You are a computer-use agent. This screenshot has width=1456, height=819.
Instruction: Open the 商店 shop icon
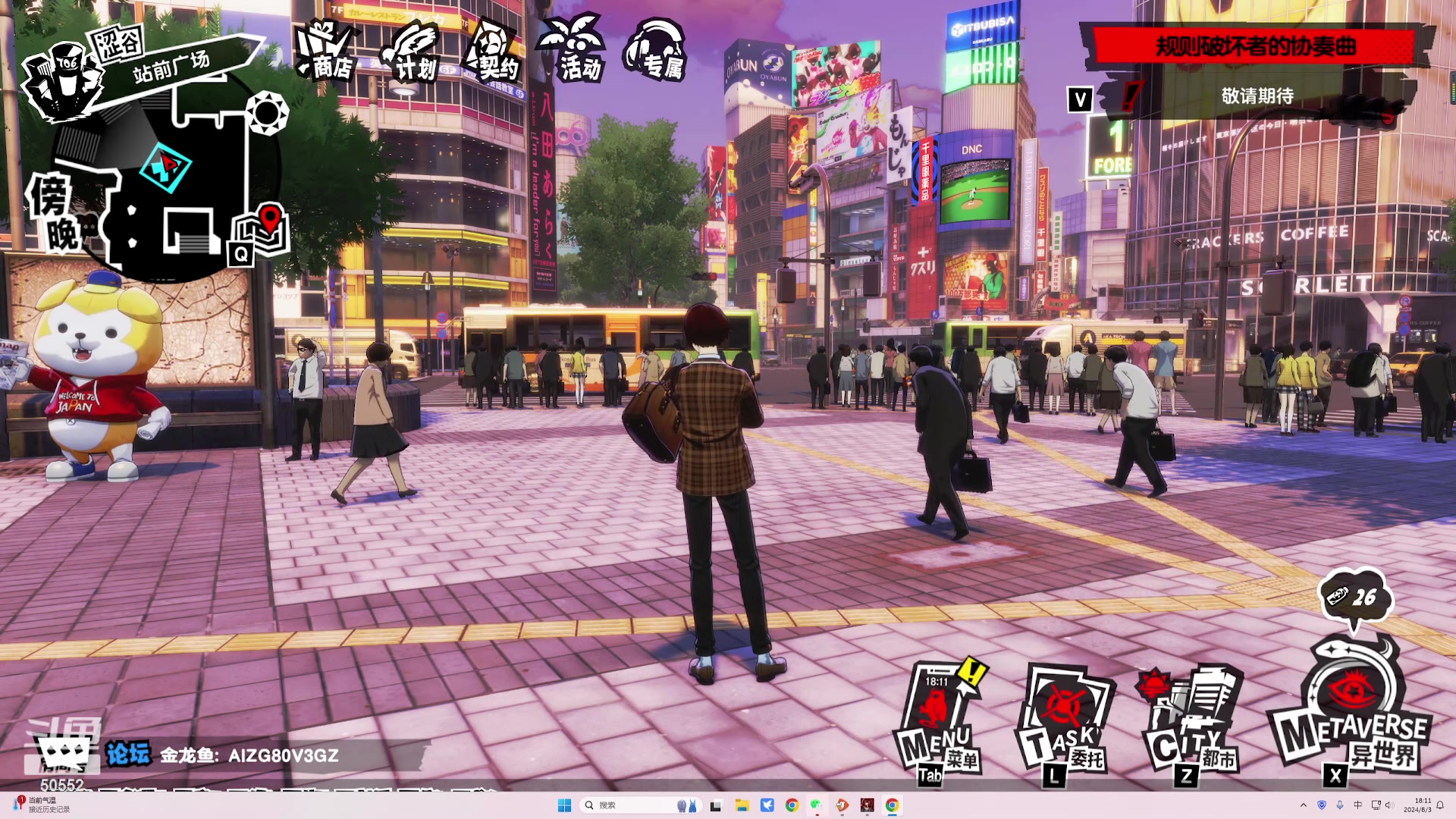coord(326,49)
